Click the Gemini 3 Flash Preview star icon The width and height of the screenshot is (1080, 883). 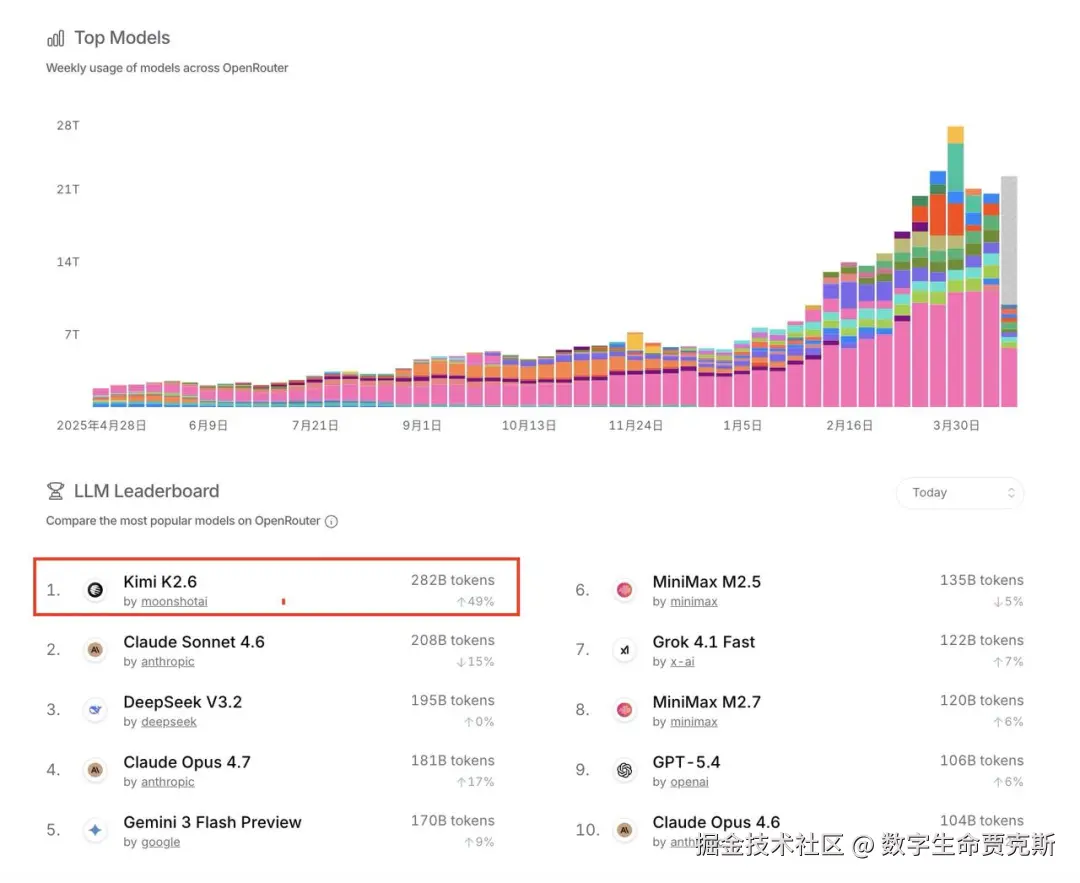point(95,830)
